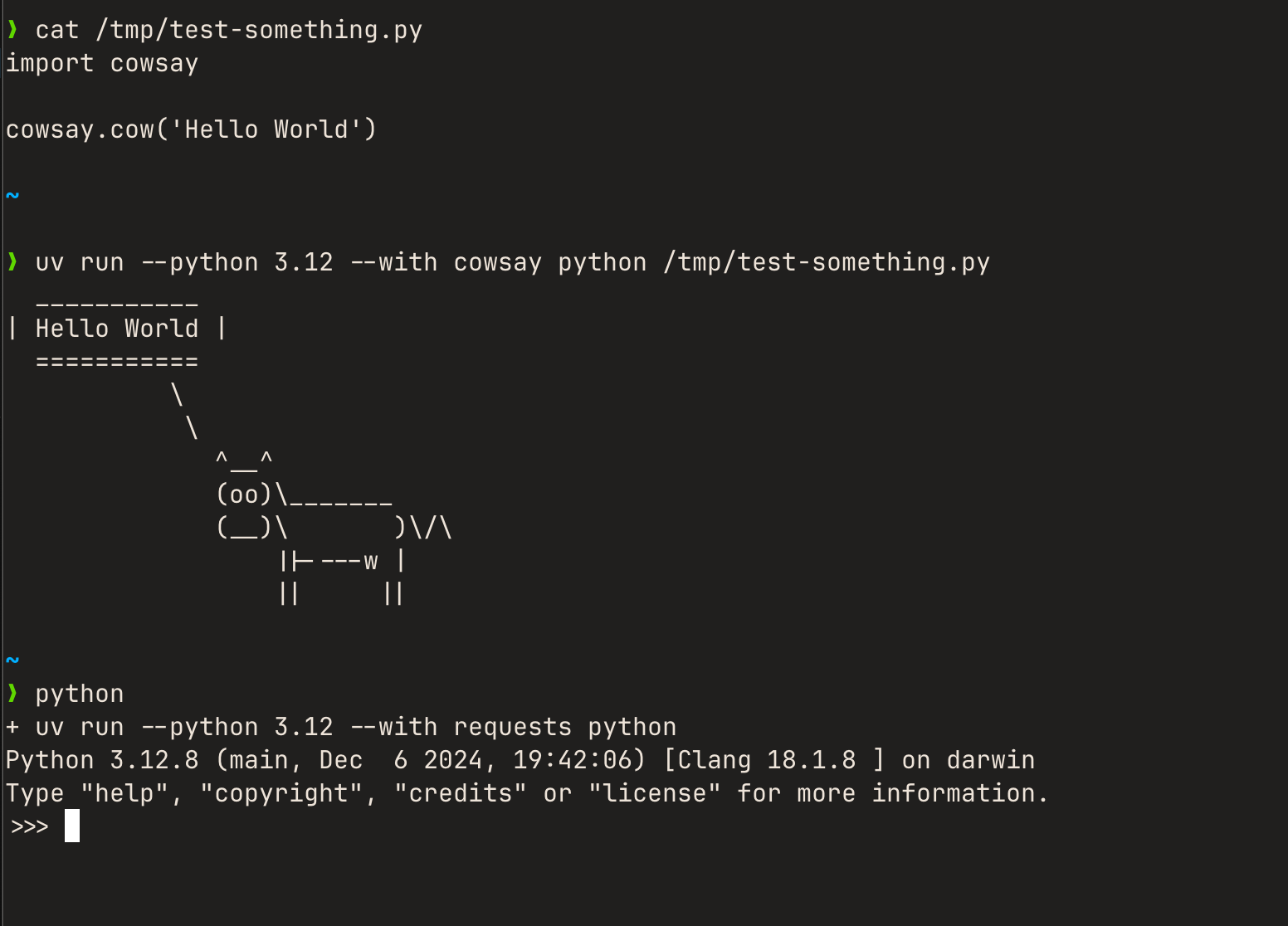Place cursor at the white block cursor
Viewport: 1288px width, 926px height.
(72, 826)
